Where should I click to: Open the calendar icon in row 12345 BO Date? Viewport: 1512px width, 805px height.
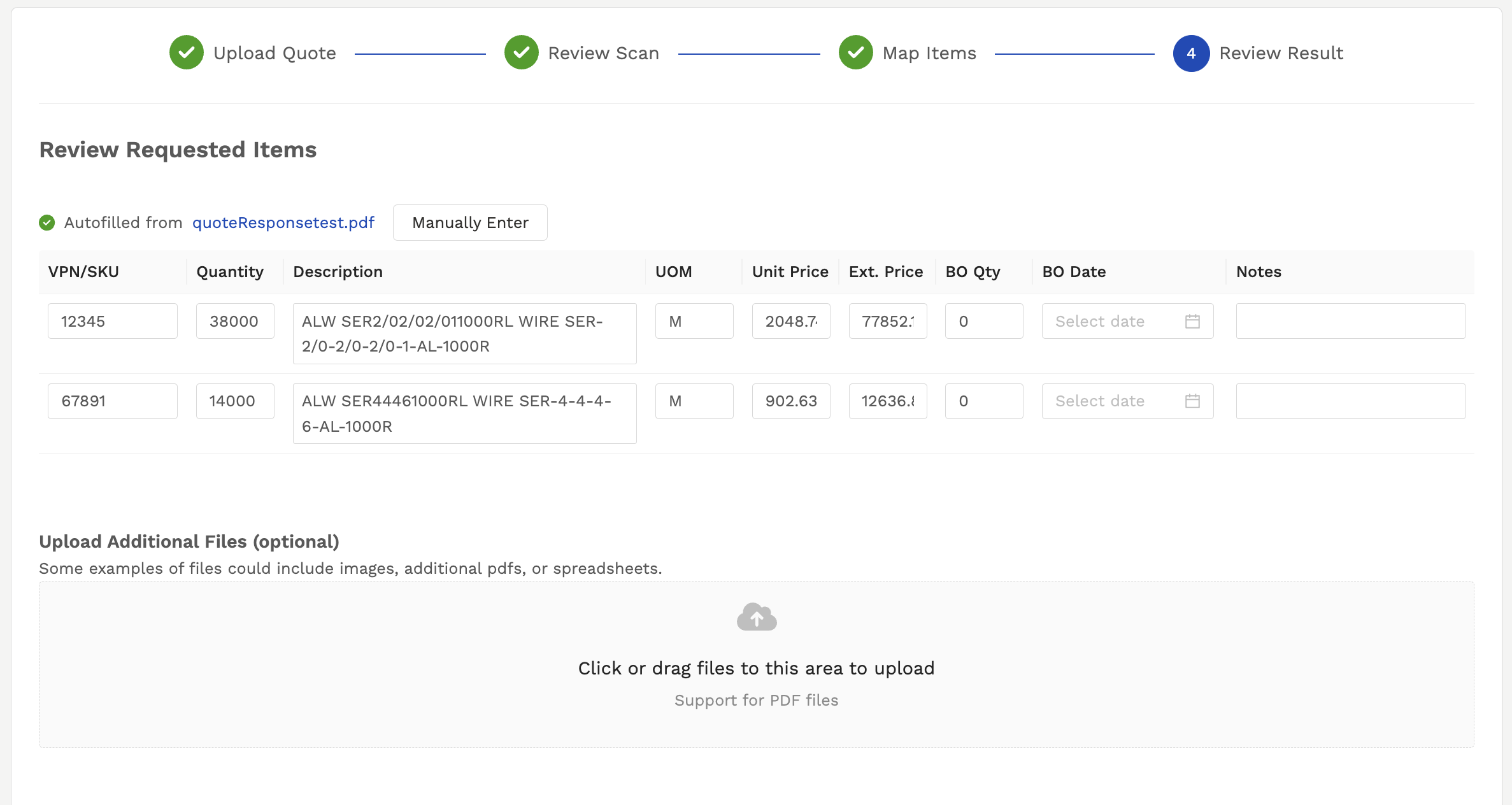click(x=1192, y=322)
